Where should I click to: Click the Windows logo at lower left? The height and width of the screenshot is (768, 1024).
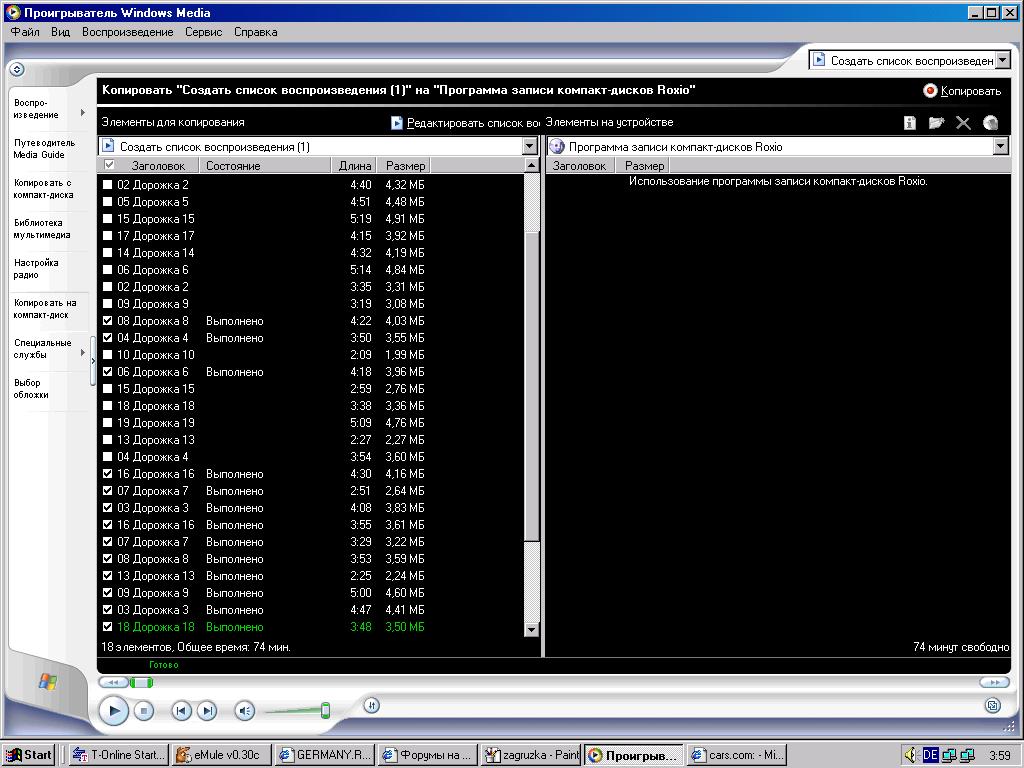pyautogui.click(x=48, y=682)
